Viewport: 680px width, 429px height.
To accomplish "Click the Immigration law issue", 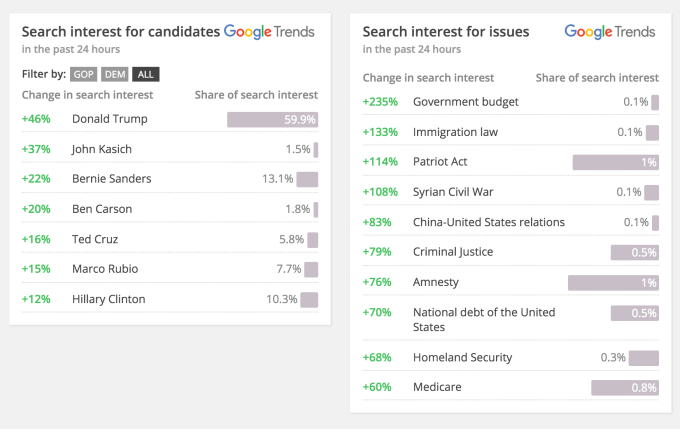I will pos(455,132).
